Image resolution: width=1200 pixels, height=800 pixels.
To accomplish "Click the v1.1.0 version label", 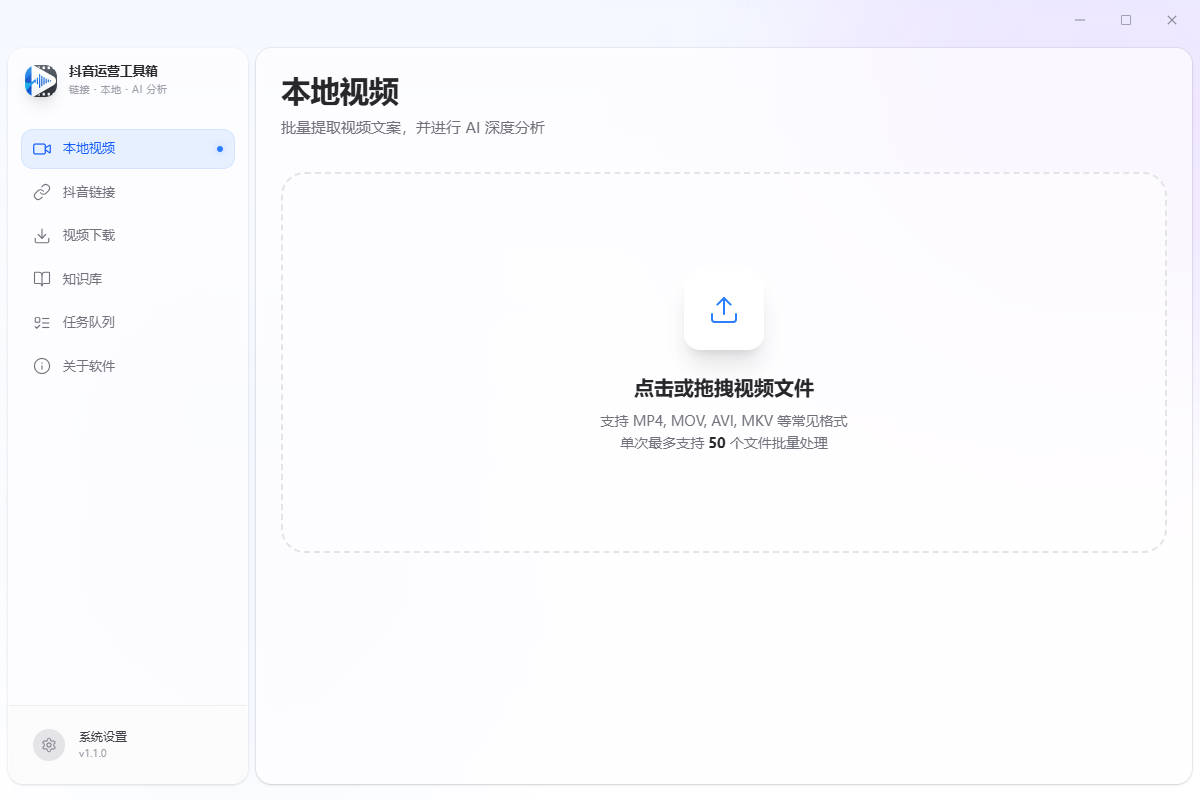I will (93, 753).
